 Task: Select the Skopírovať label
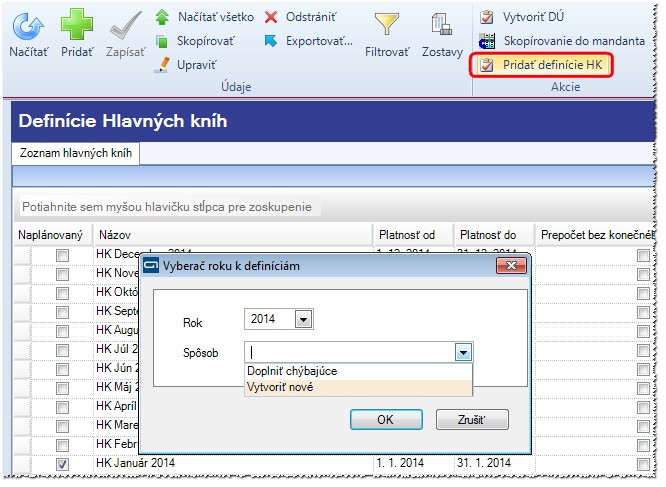point(206,41)
